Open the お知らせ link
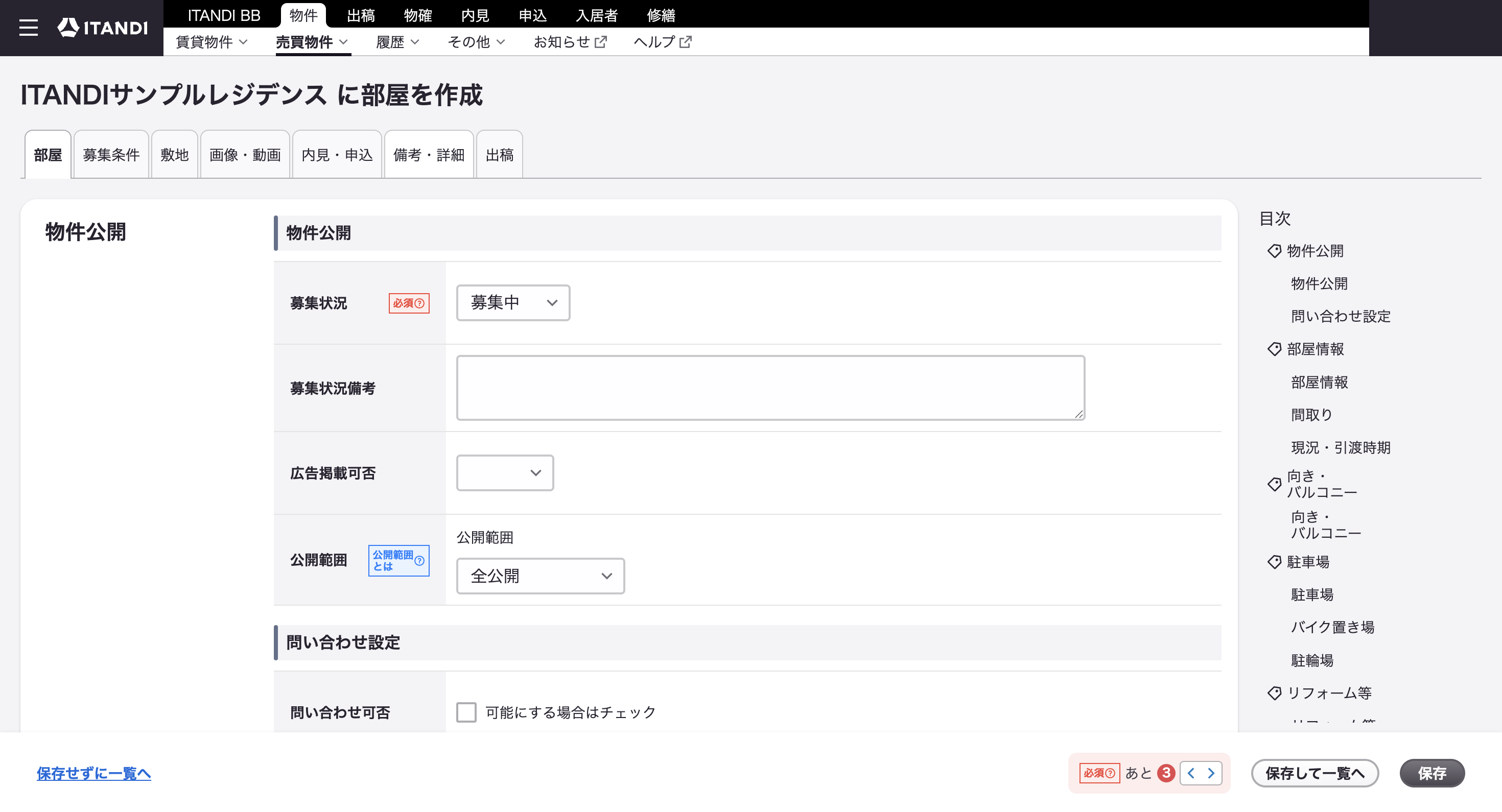Viewport: 1502px width, 812px height. click(x=570, y=42)
